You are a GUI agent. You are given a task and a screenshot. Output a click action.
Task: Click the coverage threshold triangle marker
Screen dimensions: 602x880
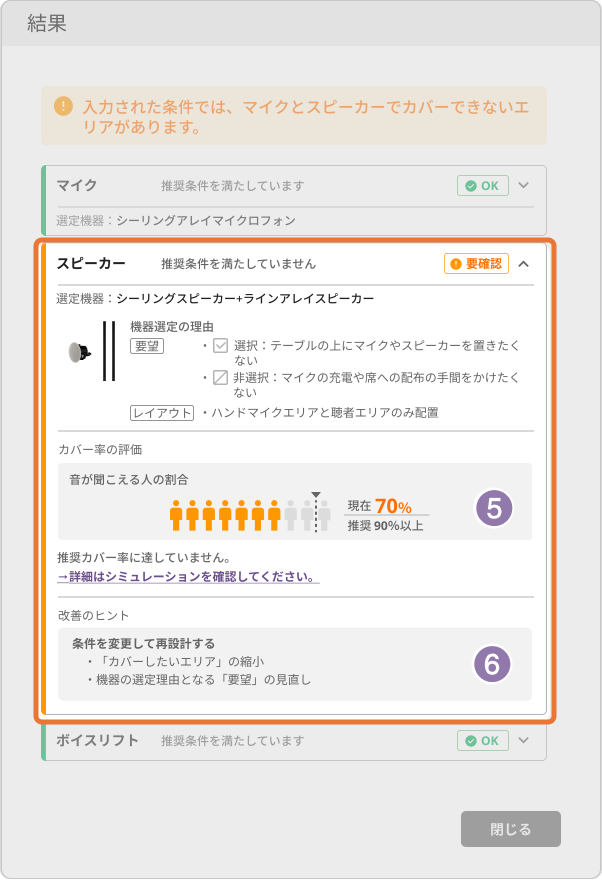316,494
